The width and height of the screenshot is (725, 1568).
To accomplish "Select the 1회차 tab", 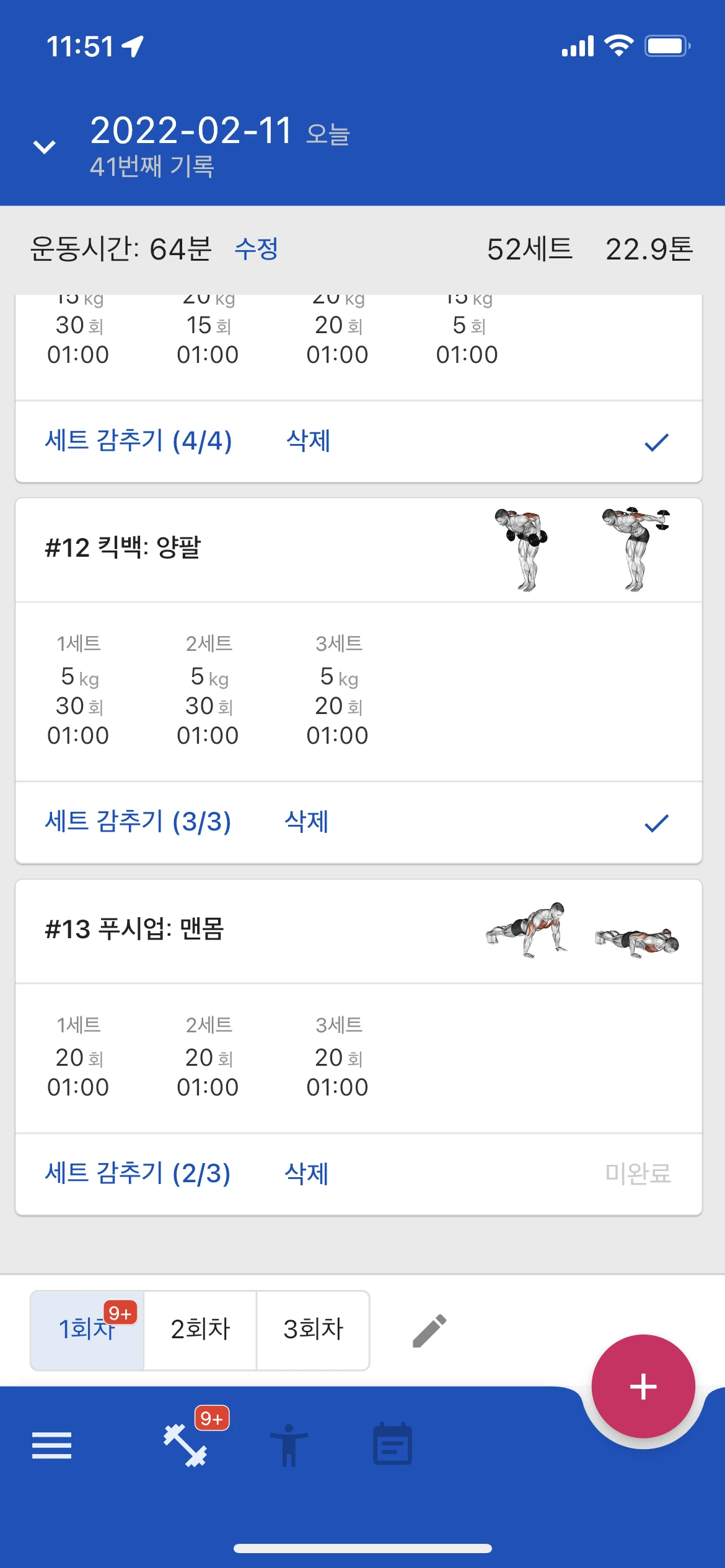I will click(x=87, y=1330).
